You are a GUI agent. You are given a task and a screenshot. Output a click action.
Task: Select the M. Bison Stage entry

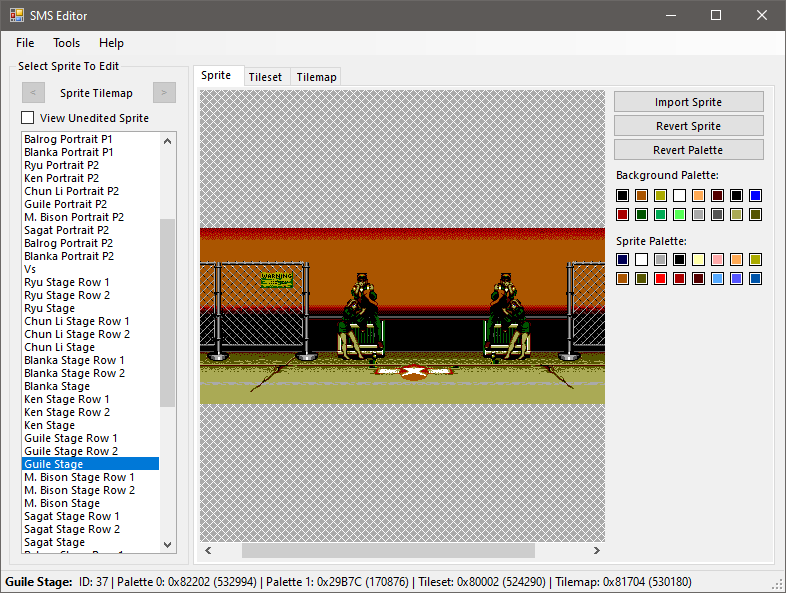[x=91, y=503]
